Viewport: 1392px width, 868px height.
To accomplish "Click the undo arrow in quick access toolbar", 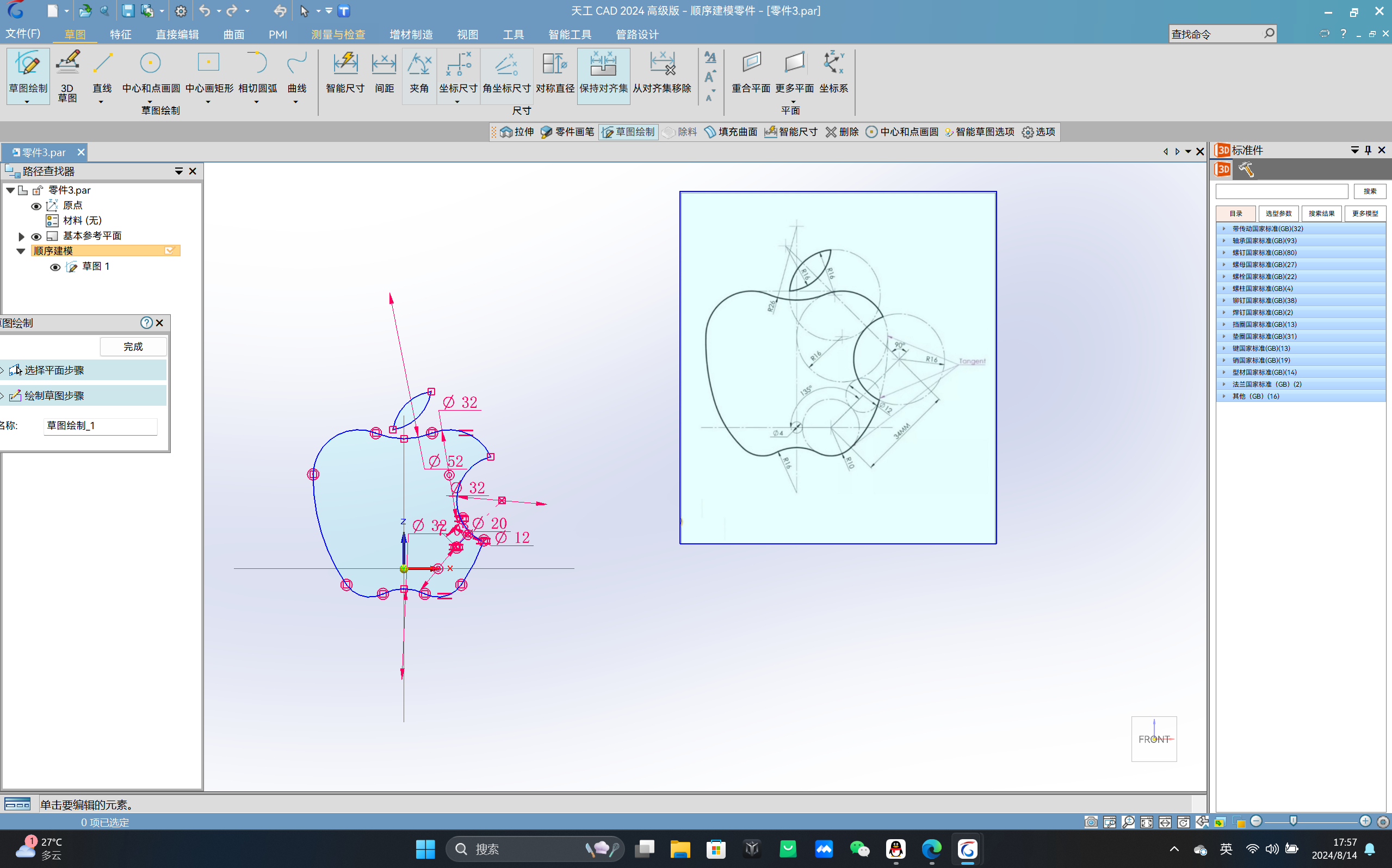I will click(x=205, y=11).
